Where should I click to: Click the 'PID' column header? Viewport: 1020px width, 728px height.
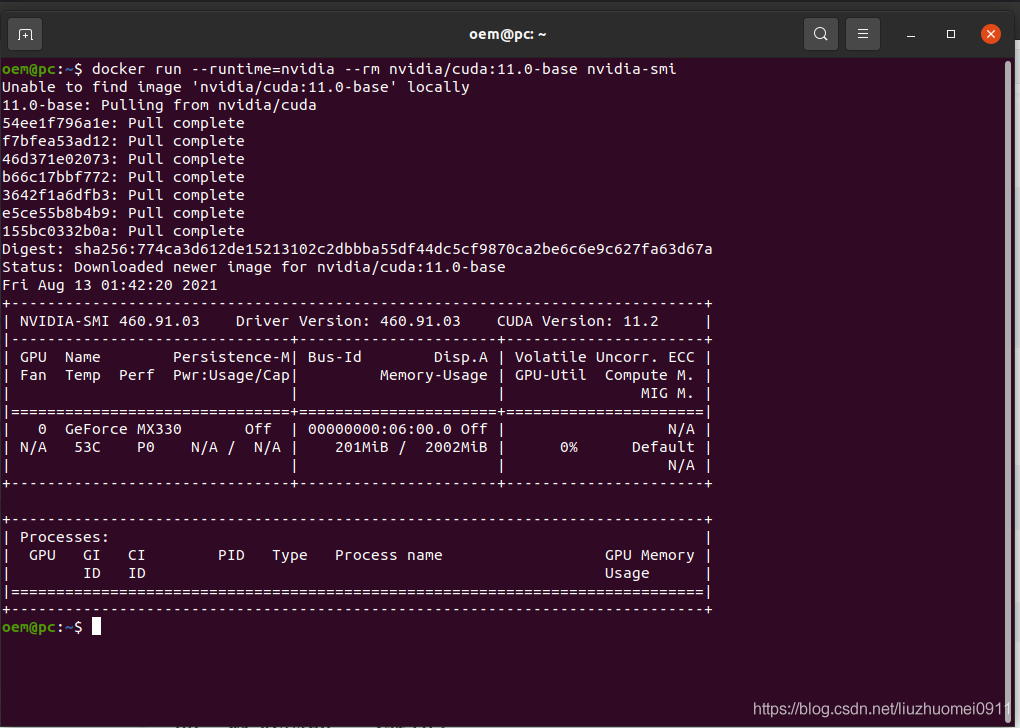click(x=231, y=556)
